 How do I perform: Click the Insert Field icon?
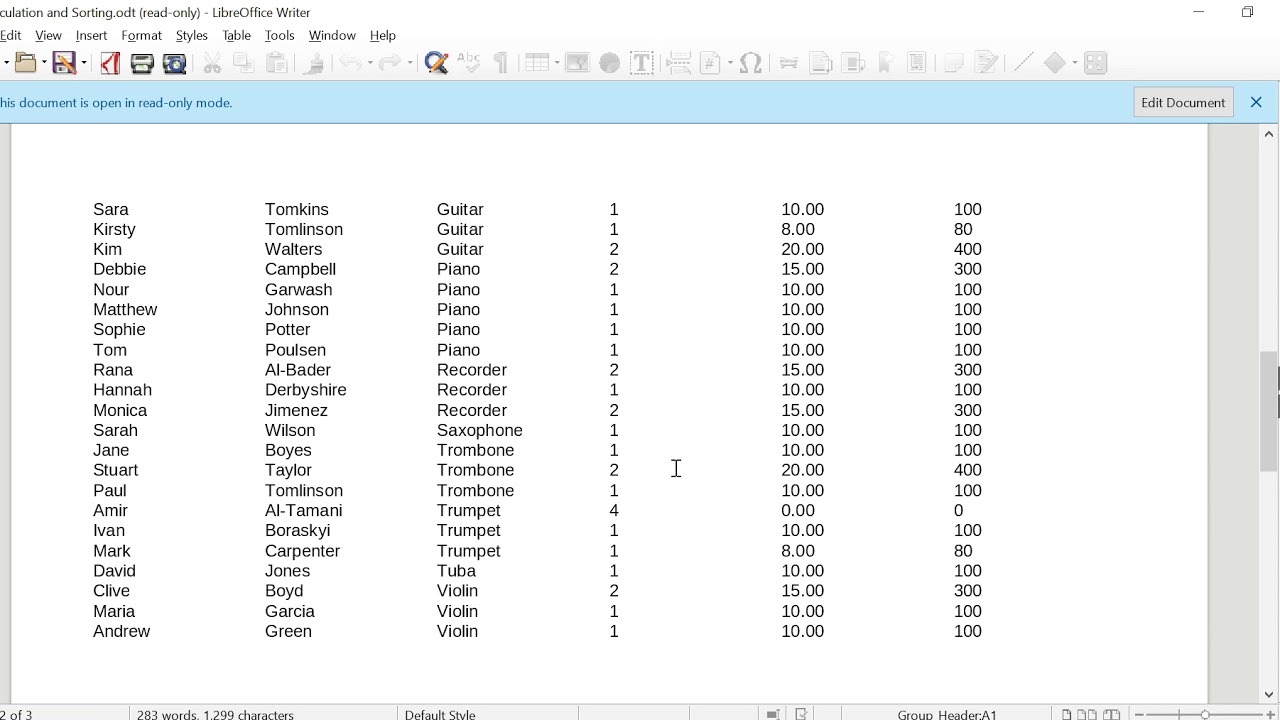click(x=711, y=63)
